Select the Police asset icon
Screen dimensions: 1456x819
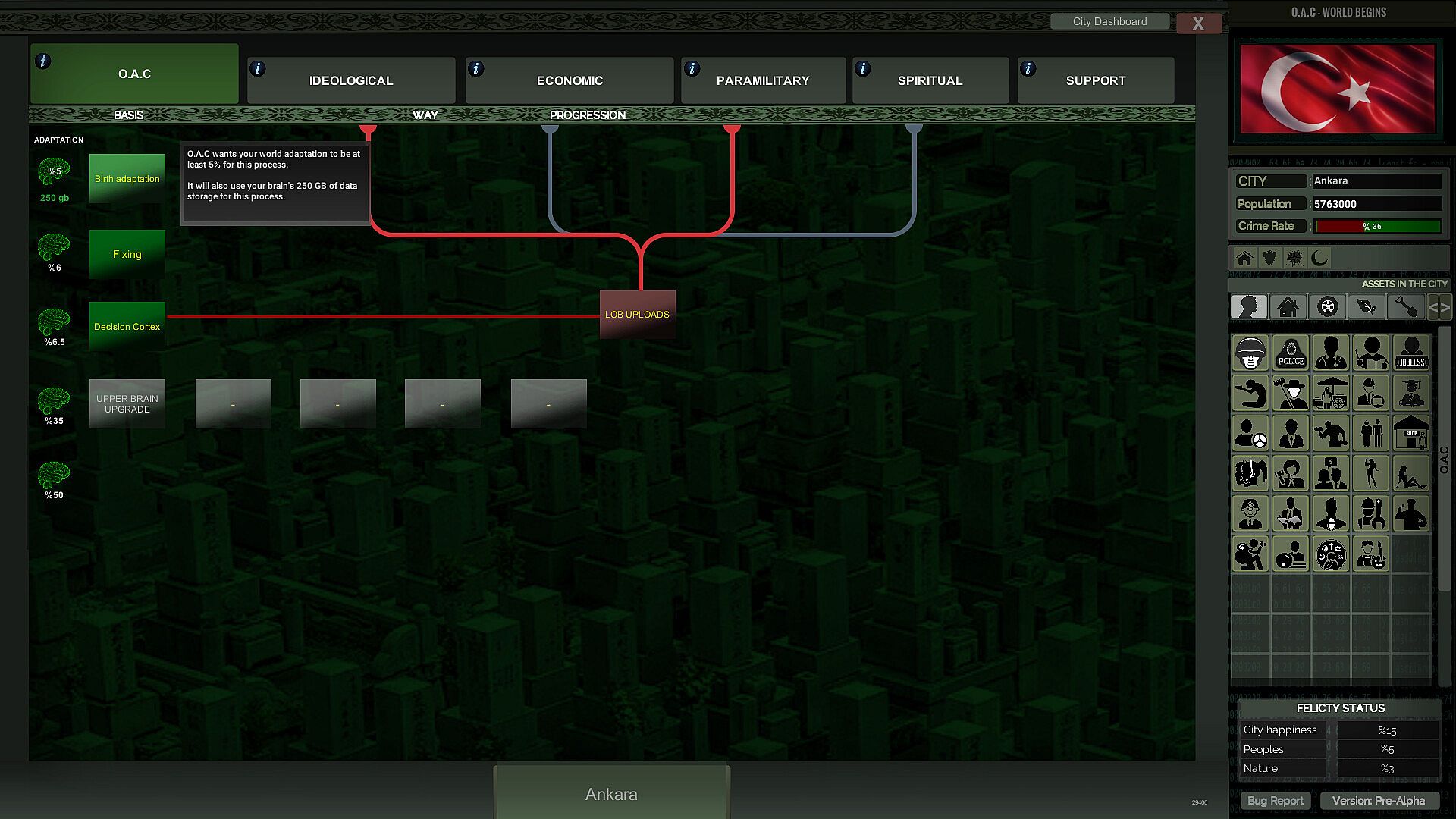1291,353
